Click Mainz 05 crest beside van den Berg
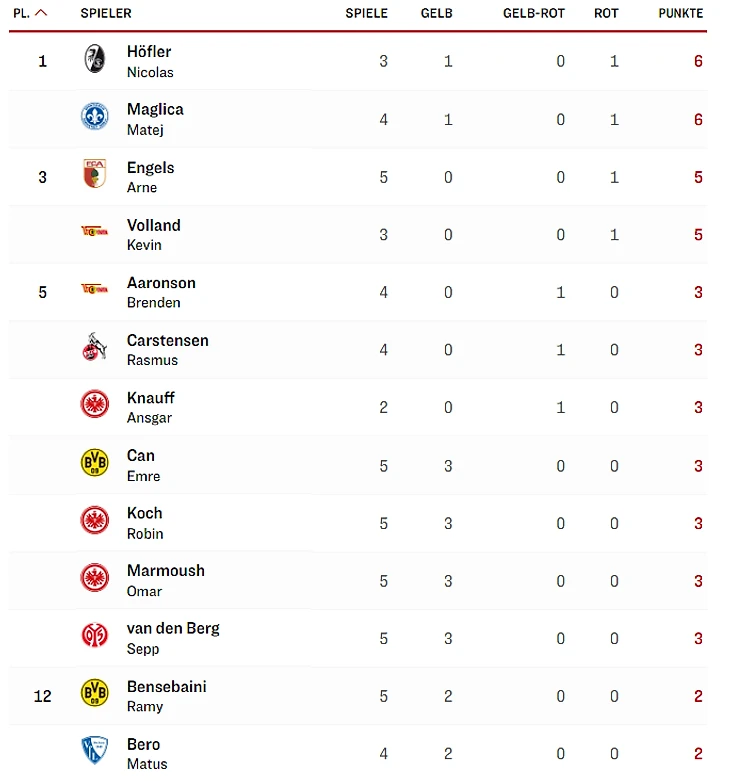 coord(95,636)
